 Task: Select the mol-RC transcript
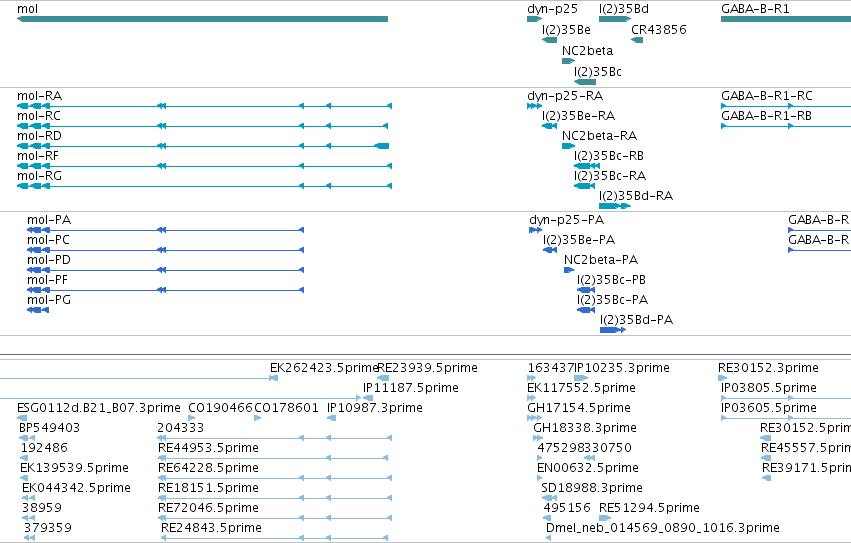pyautogui.click(x=202, y=126)
